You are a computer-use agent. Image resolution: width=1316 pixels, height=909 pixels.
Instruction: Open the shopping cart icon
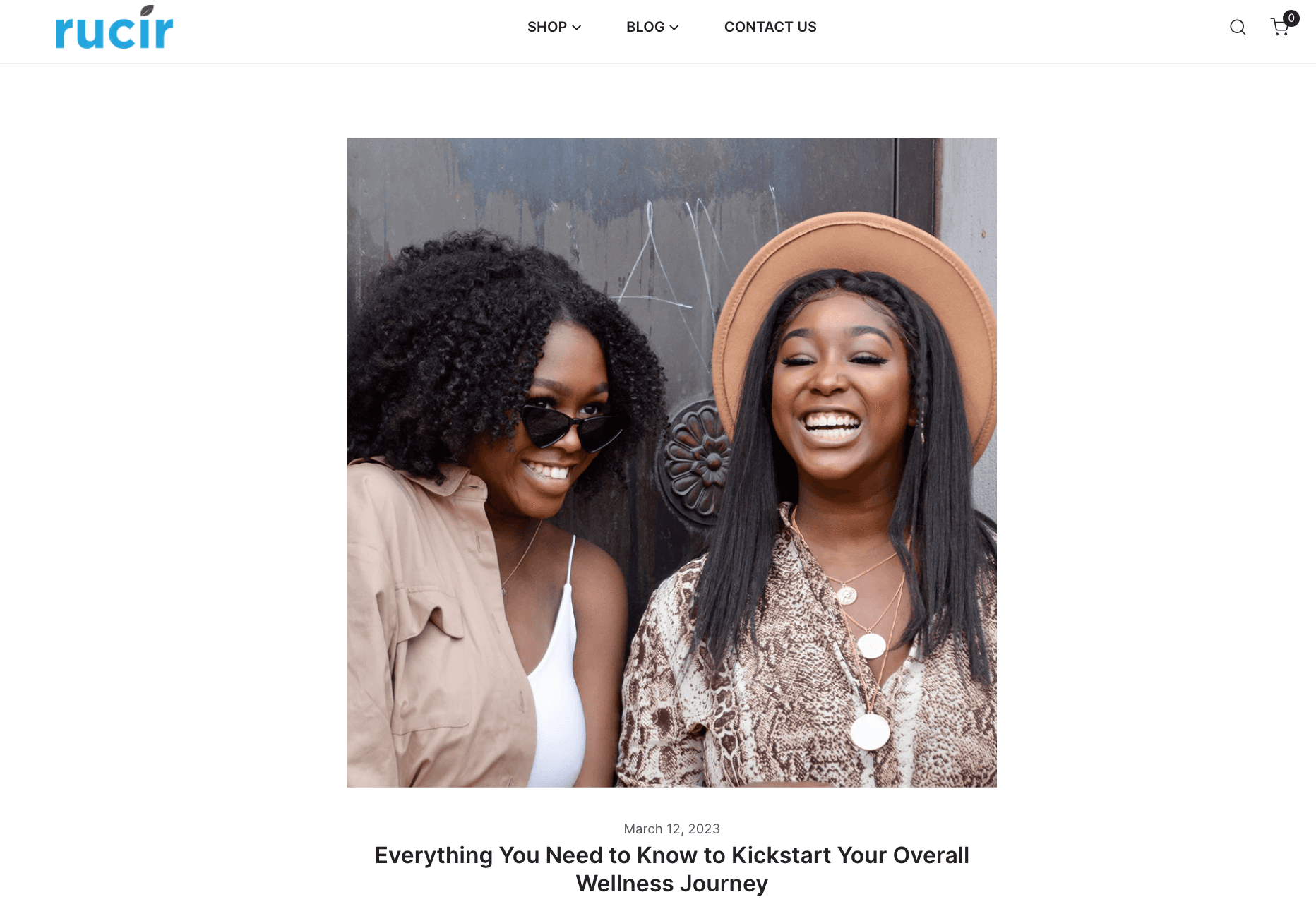pos(1279,28)
